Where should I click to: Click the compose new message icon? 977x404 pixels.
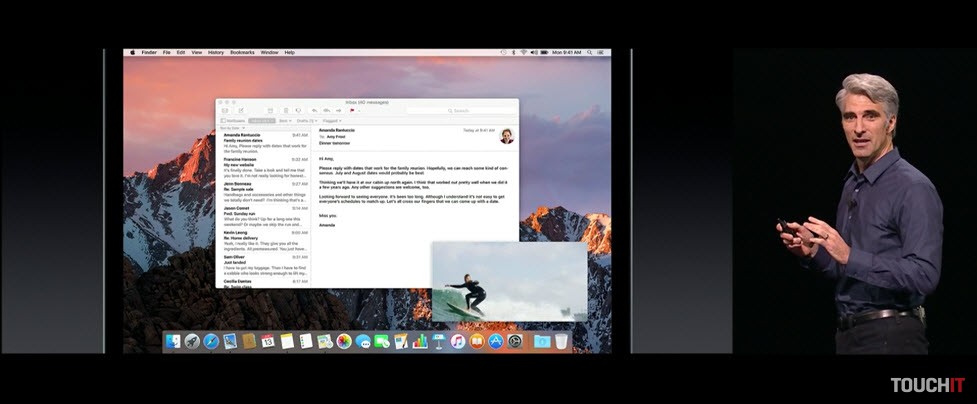(x=241, y=111)
